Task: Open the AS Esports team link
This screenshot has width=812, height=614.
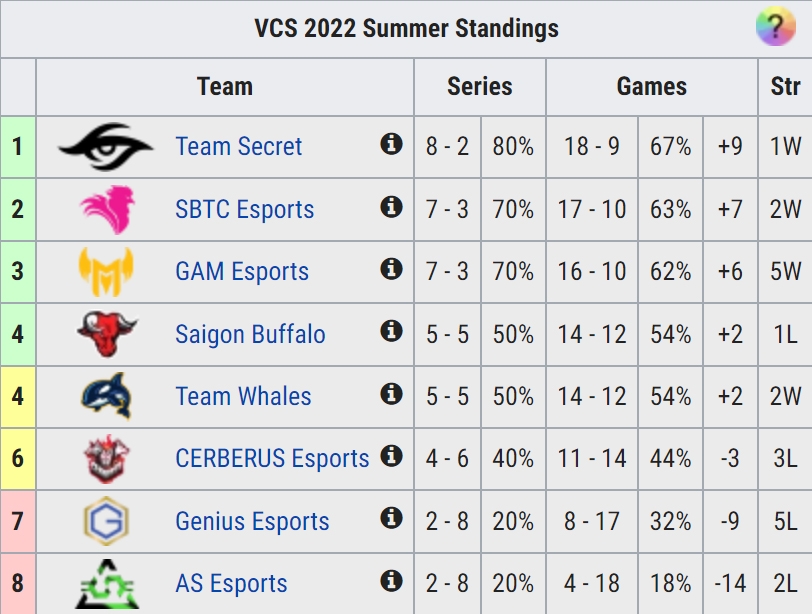Action: click(231, 583)
